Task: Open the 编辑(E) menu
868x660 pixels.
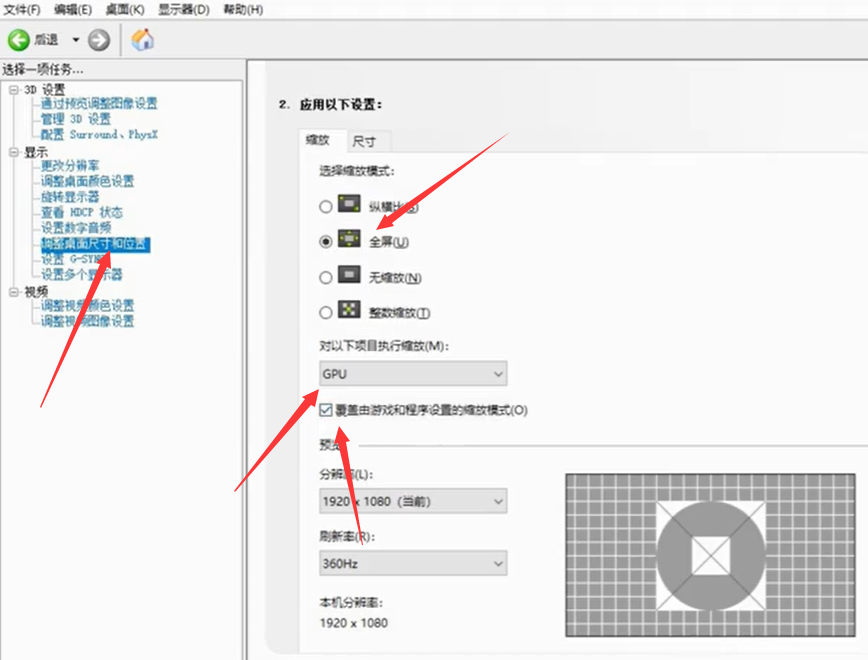Action: pyautogui.click(x=73, y=9)
